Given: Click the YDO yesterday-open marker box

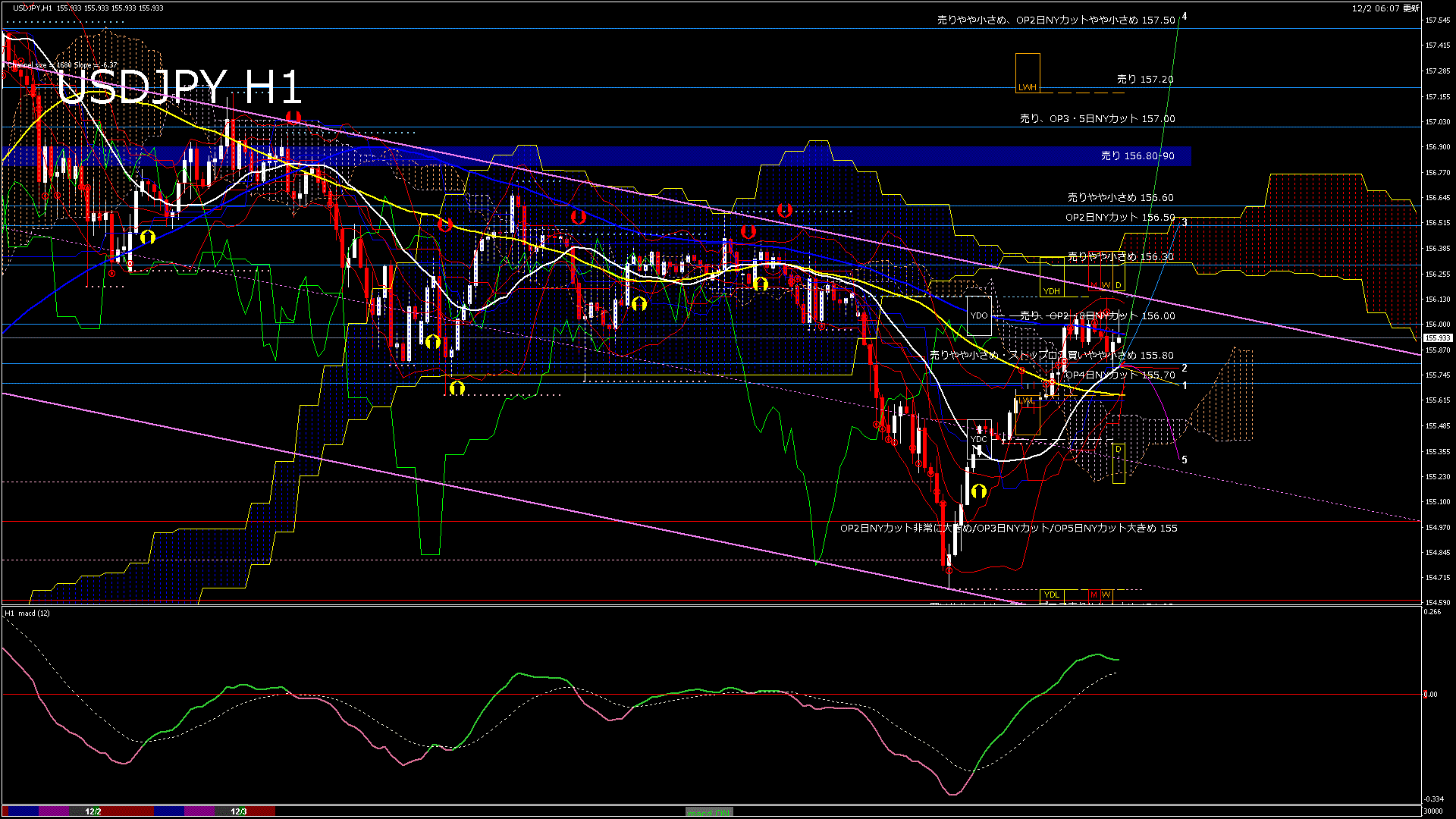Looking at the screenshot, I should (979, 315).
